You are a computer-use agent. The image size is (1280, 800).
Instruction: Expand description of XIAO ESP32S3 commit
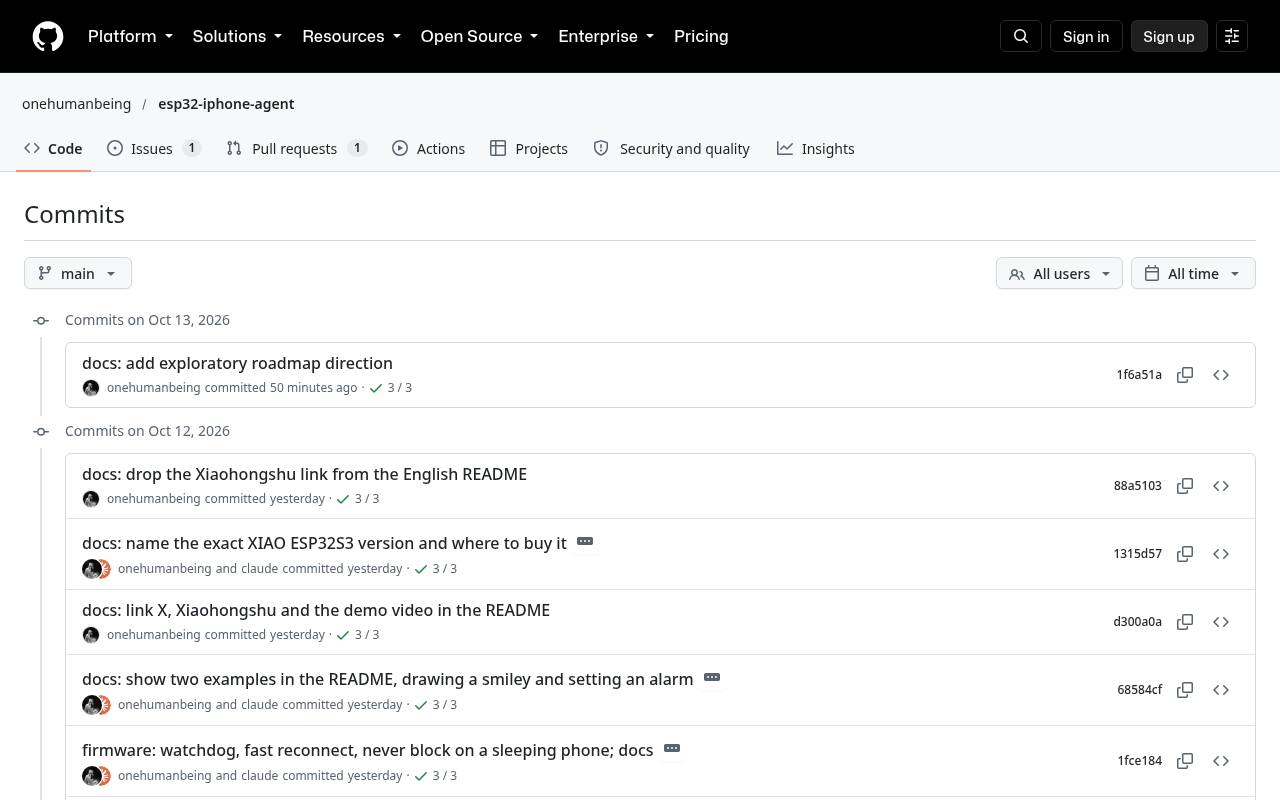(x=585, y=542)
